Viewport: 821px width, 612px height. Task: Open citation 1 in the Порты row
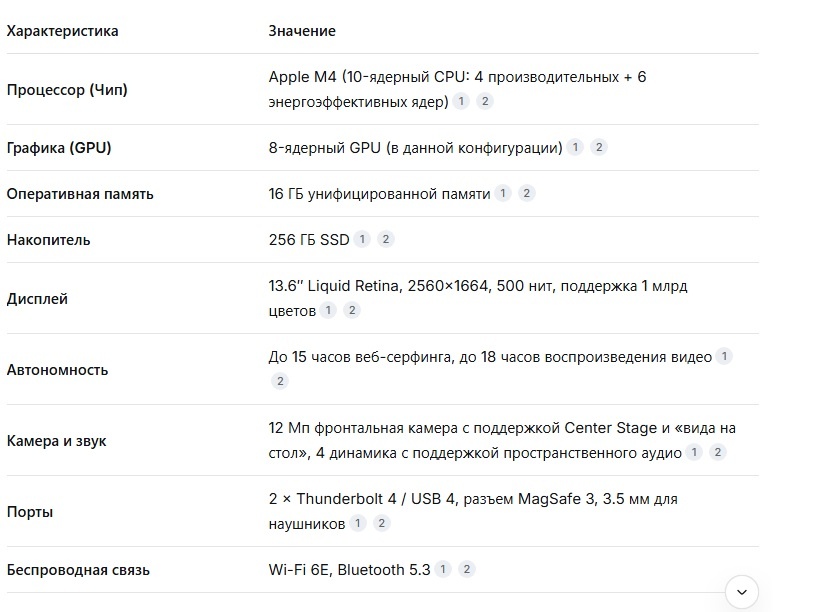pos(357,523)
